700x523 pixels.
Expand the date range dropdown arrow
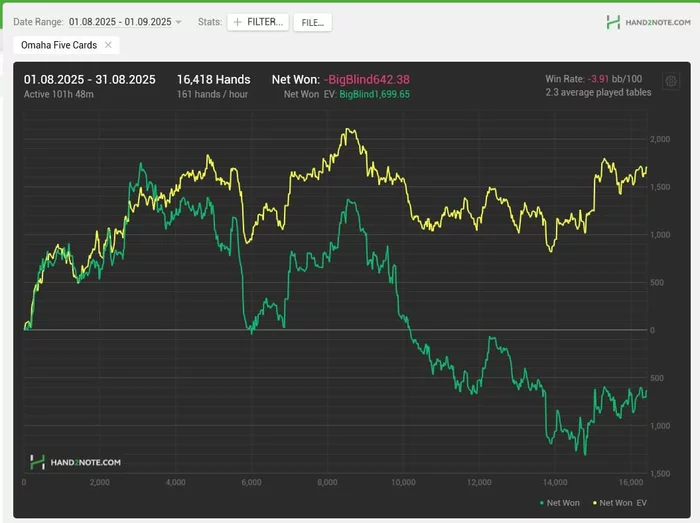(178, 22)
